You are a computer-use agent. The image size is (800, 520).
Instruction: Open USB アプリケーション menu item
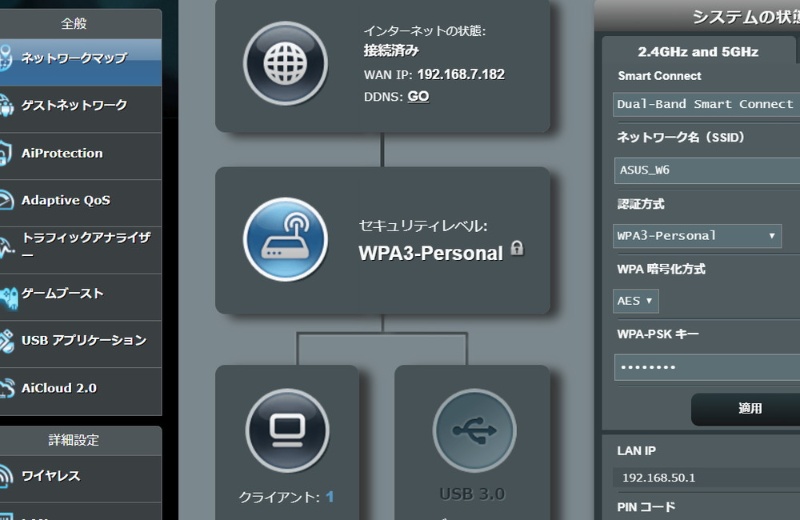pyautogui.click(x=80, y=341)
